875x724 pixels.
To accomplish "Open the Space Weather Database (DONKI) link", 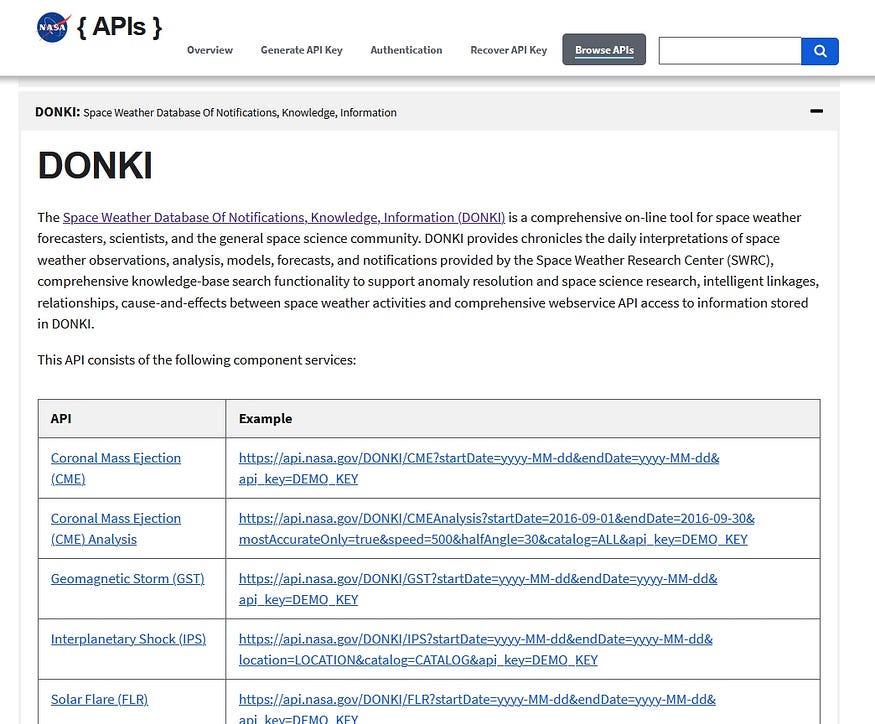I will [x=283, y=217].
